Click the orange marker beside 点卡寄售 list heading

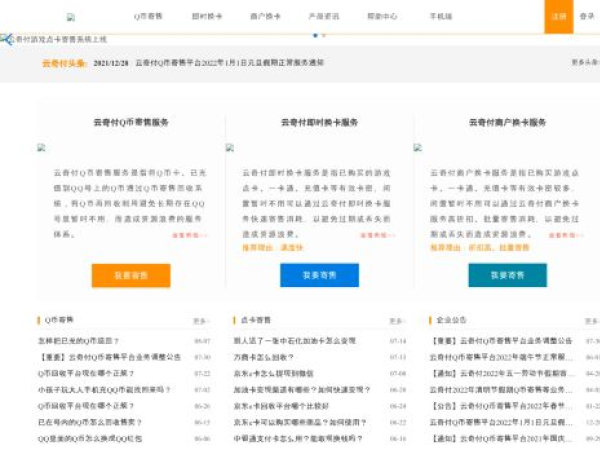point(234,320)
